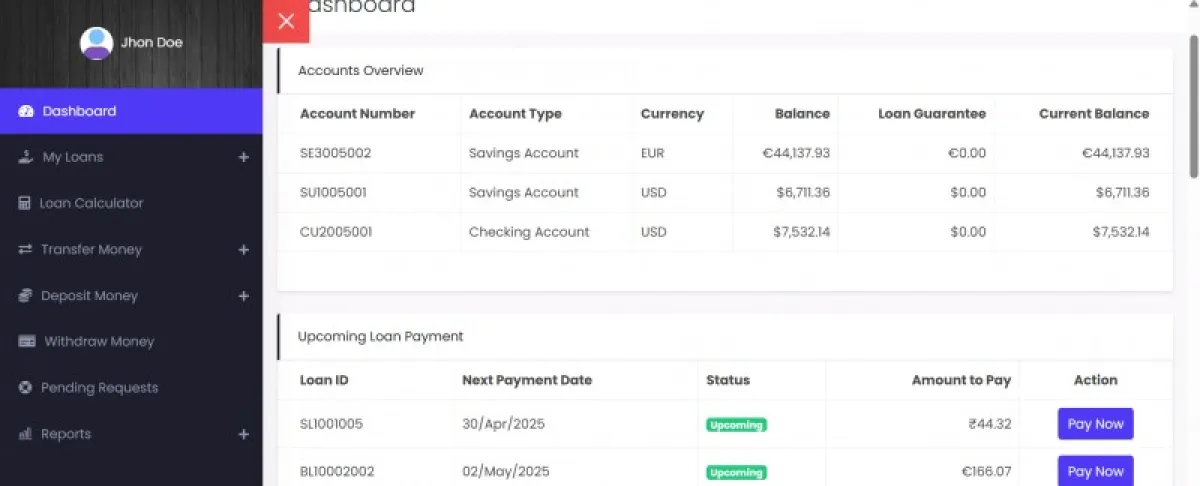The height and width of the screenshot is (486, 1200).
Task: Expand the Reports submenu plus
Action: coord(244,434)
